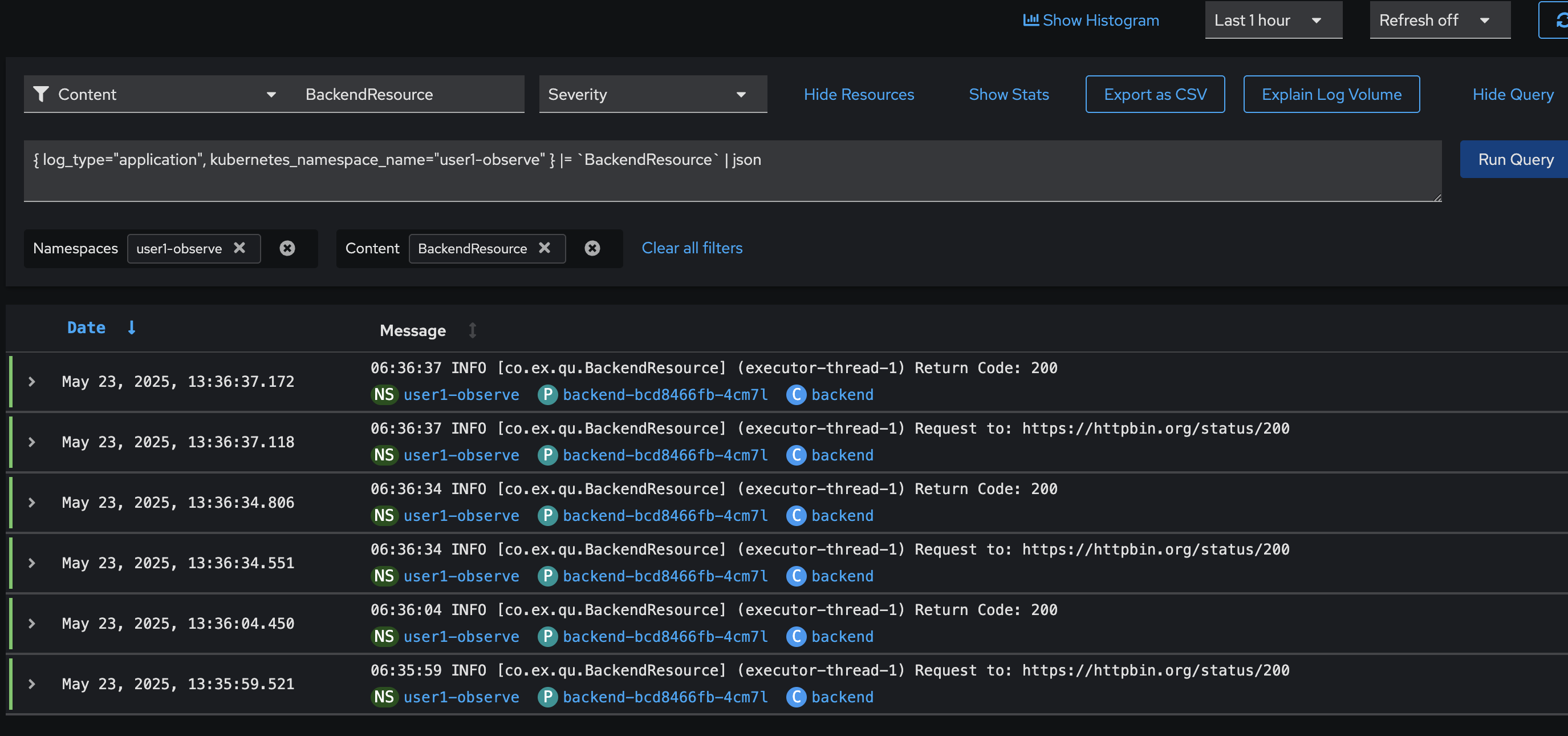Click the funnel filter icon
1568x736 pixels.
click(x=41, y=94)
